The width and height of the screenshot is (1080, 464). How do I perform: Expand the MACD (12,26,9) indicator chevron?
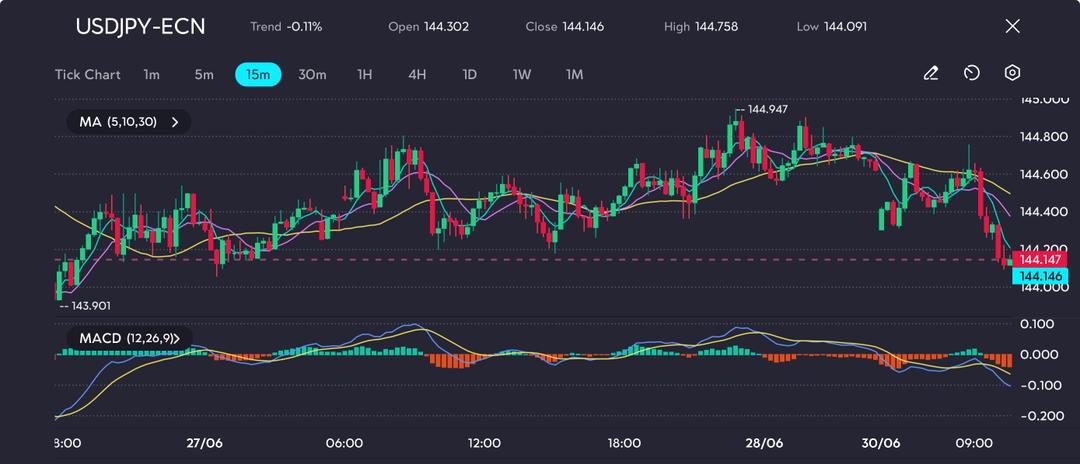click(x=188, y=339)
